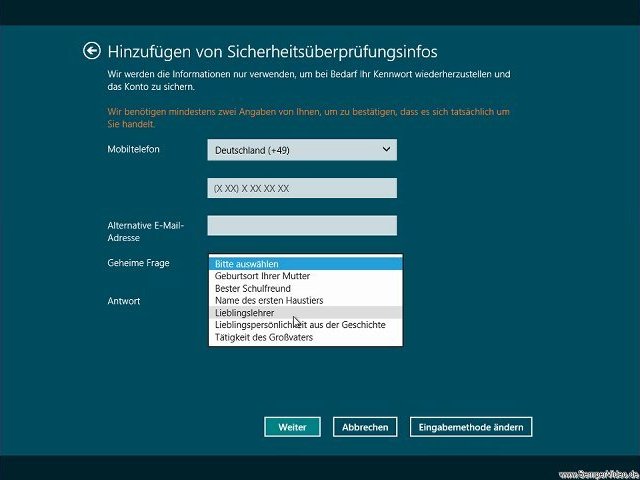Click the Abbrechen button
Screen dimensions: 640x480
click(x=365, y=427)
